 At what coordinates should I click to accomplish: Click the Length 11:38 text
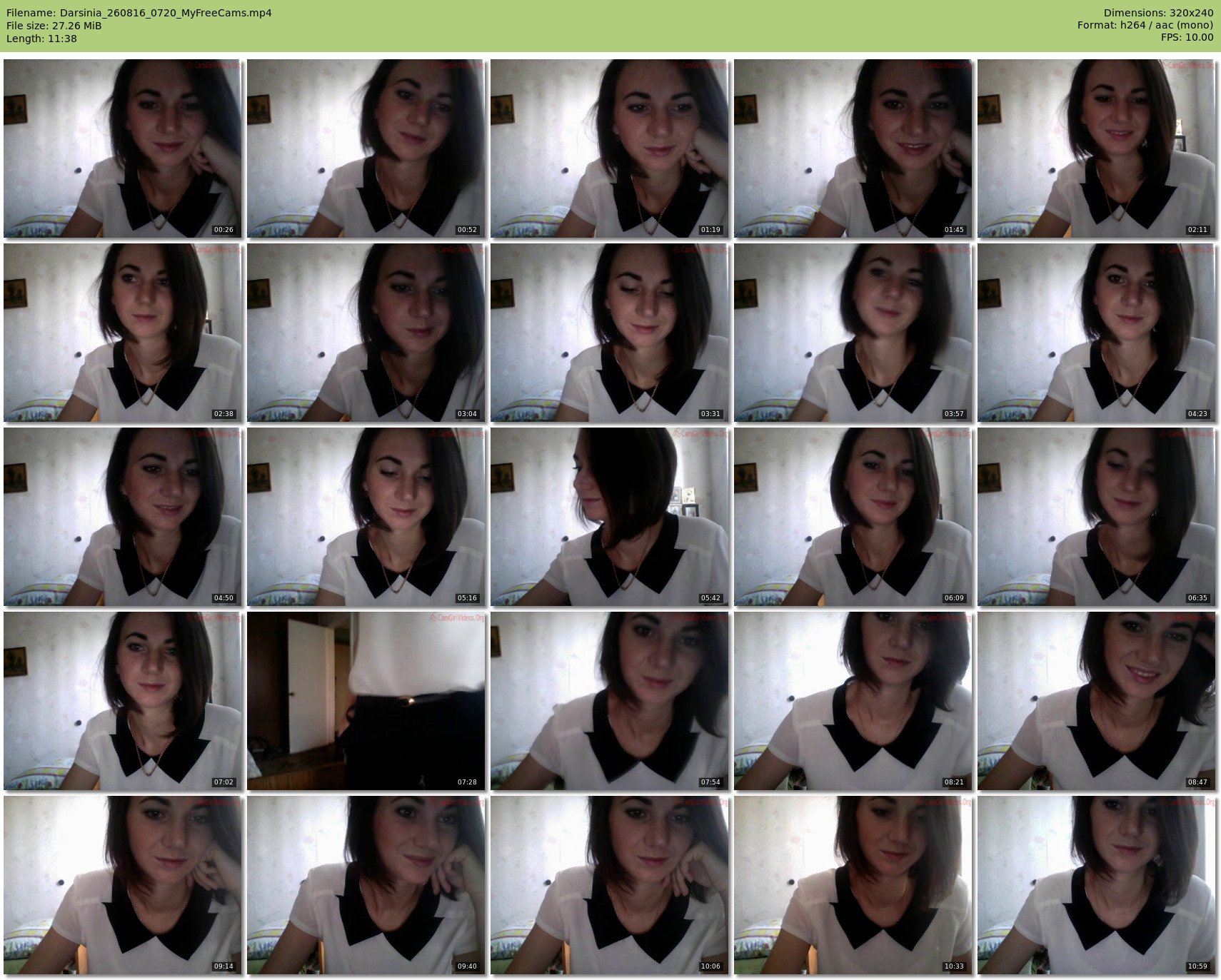coord(41,39)
